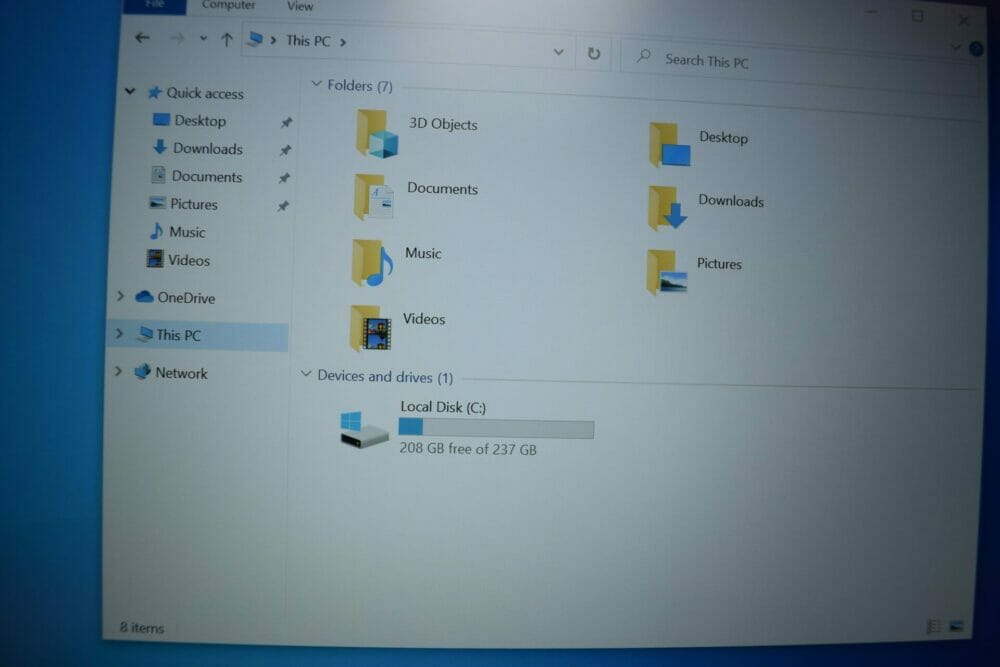Click the Network icon in sidebar
This screenshot has width=1000, height=667.
(x=142, y=371)
